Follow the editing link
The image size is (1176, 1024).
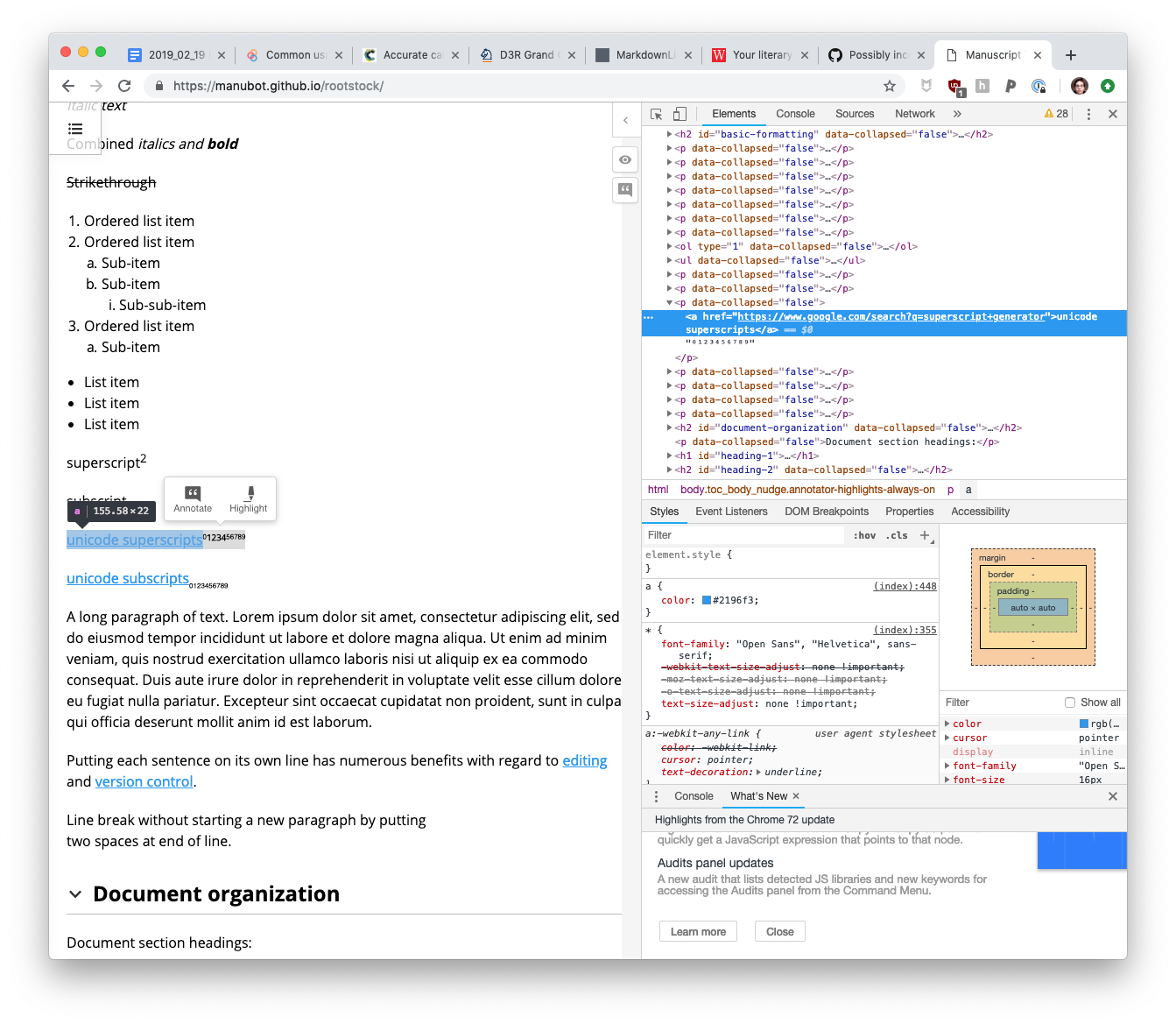[x=585, y=760]
